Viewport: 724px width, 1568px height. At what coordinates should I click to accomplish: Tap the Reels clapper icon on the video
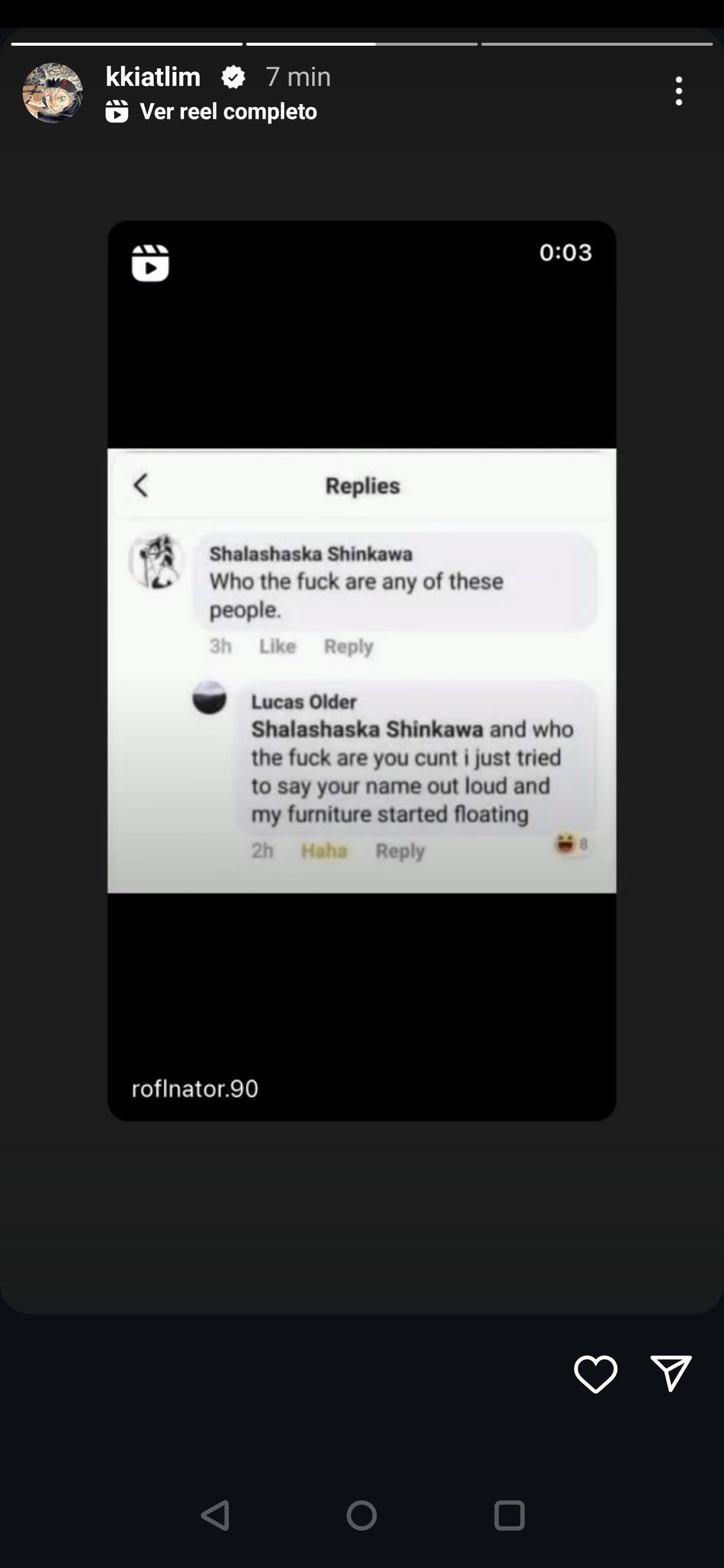tap(150, 263)
